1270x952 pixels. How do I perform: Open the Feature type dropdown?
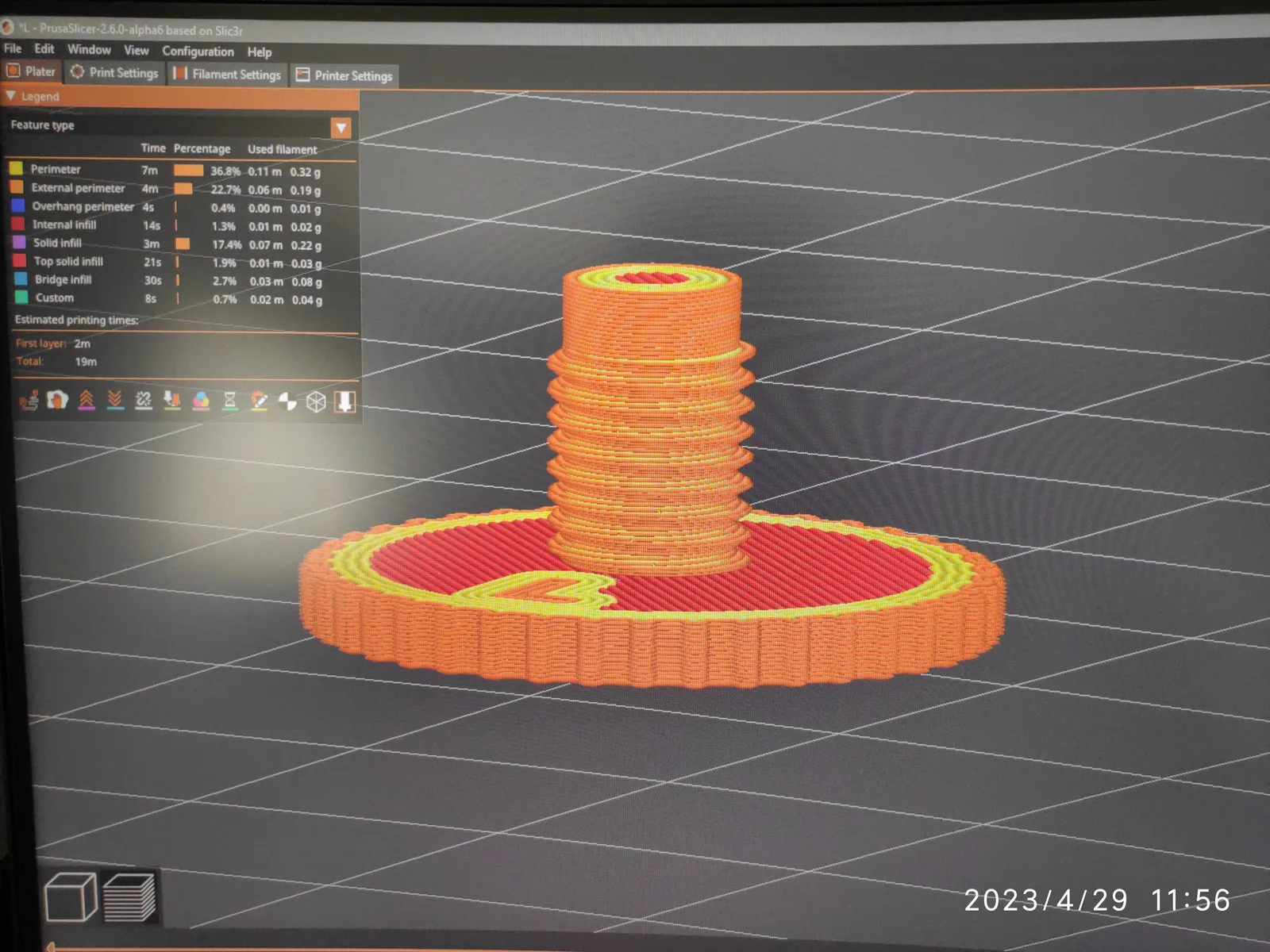(341, 128)
